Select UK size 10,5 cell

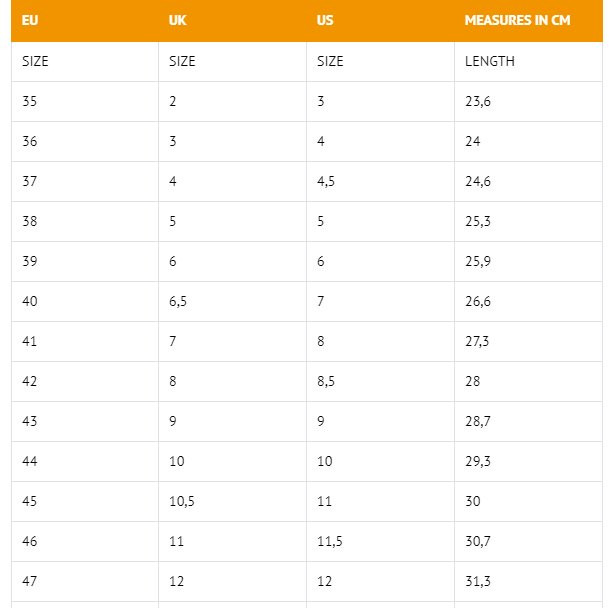point(181,501)
